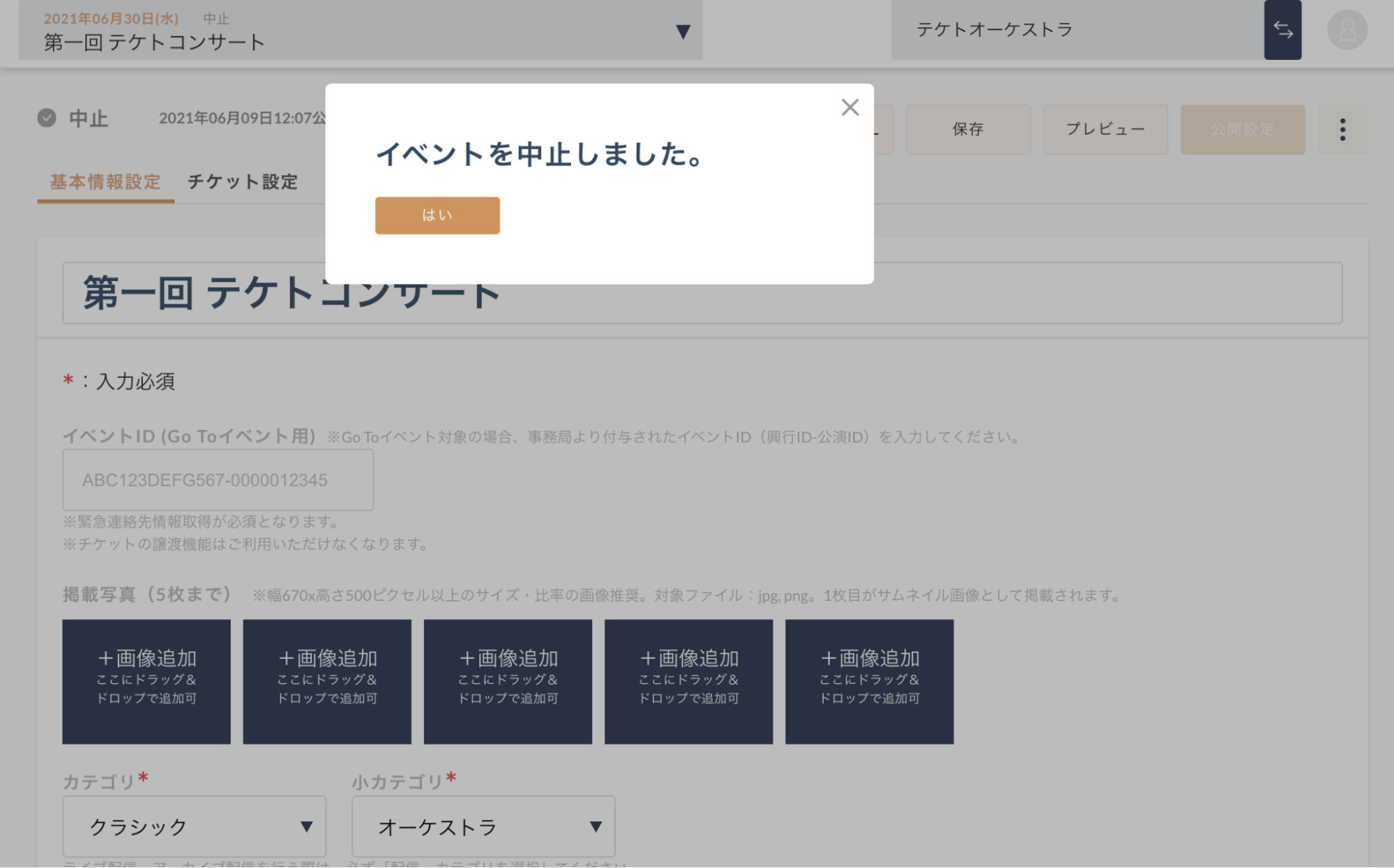
Task: Click the 入力必須 required note text
Action: pyautogui.click(x=136, y=382)
